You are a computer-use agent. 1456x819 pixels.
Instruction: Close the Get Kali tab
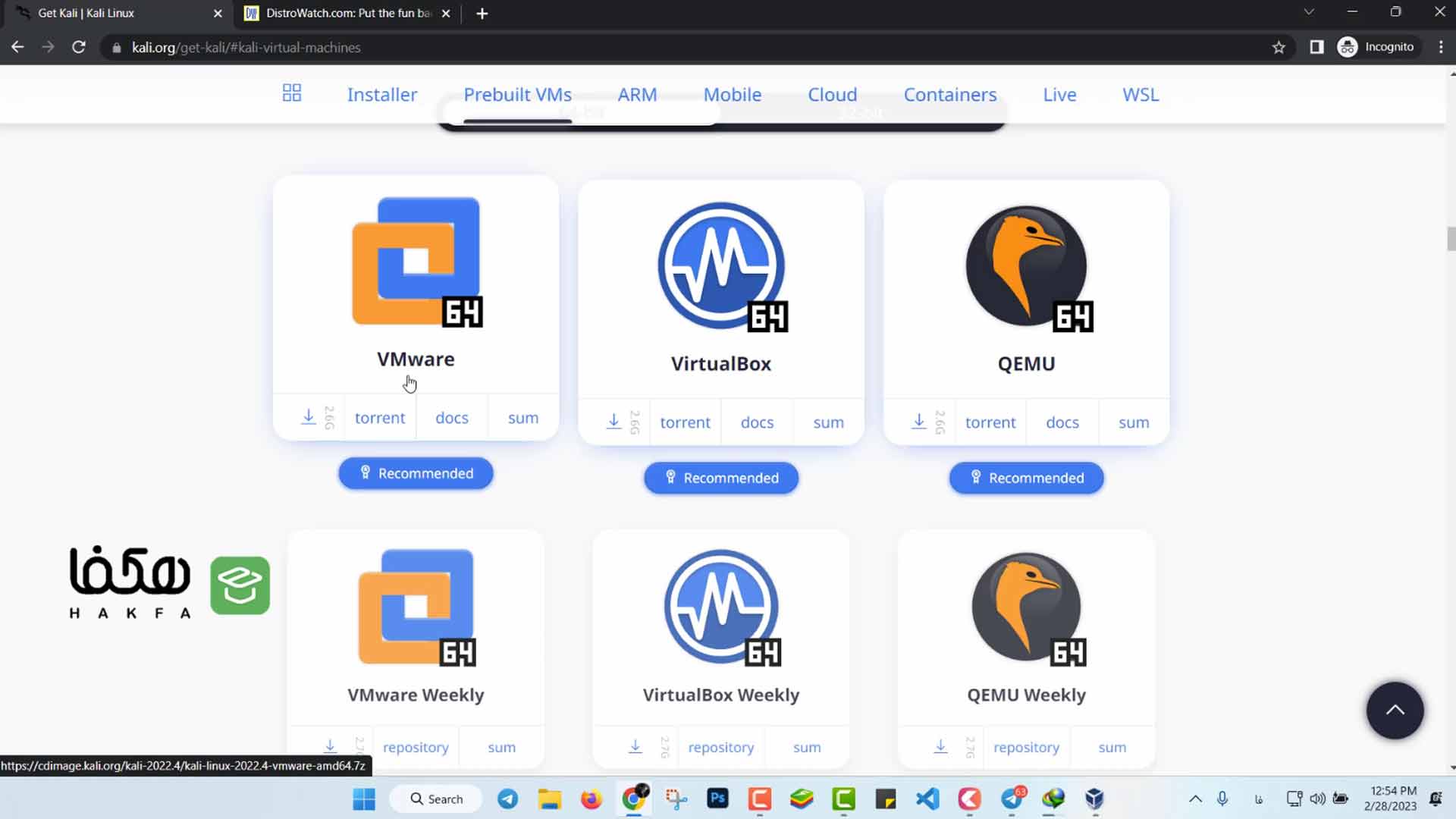218,14
